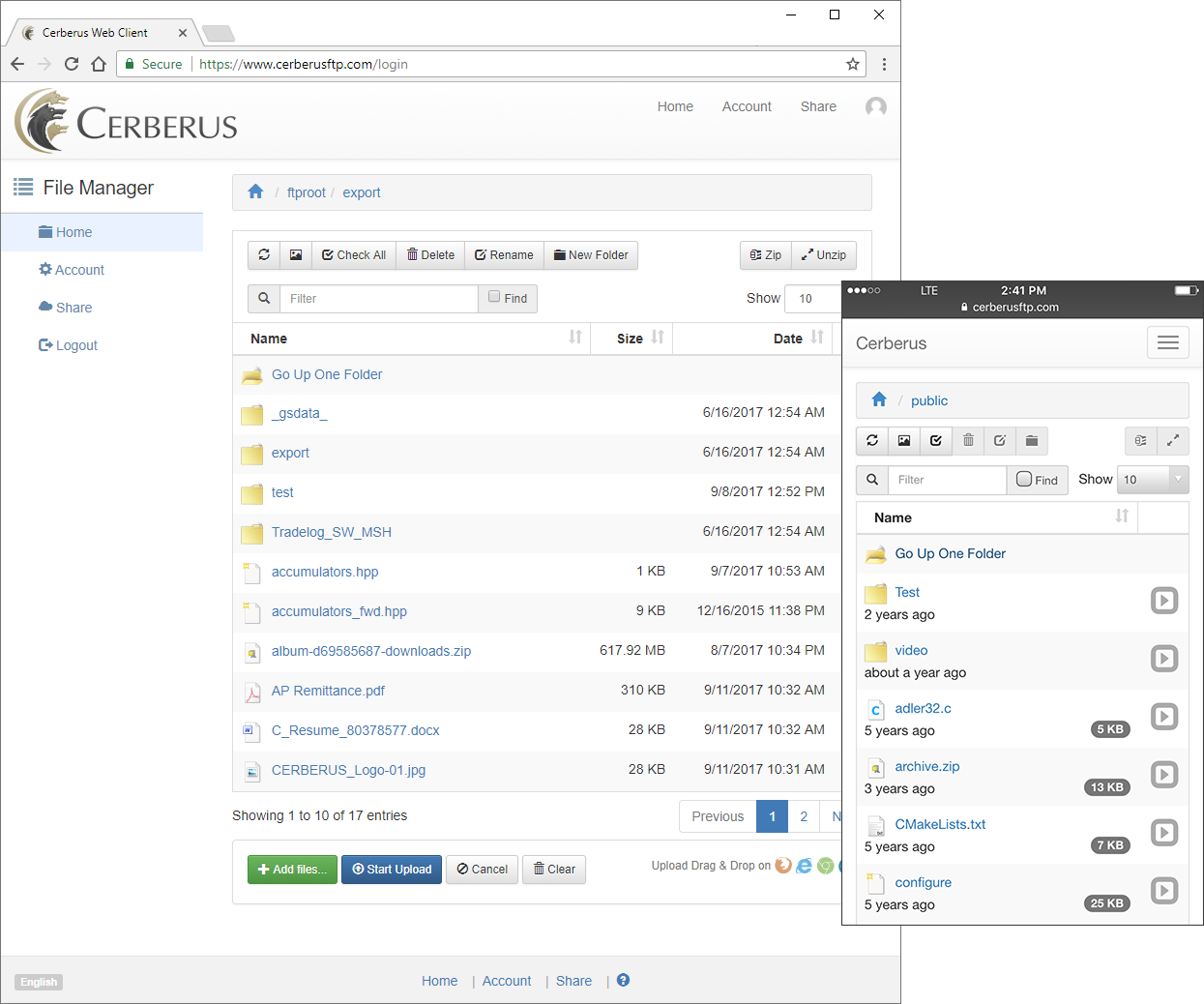Click the Delete button
This screenshot has height=1004, width=1204.
[430, 255]
